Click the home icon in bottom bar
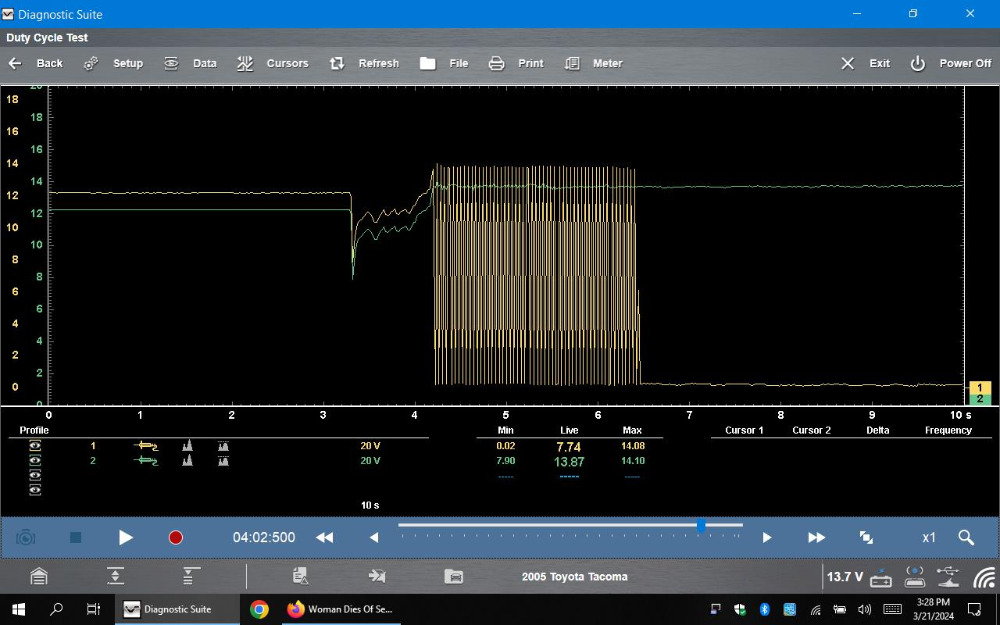 coord(39,576)
